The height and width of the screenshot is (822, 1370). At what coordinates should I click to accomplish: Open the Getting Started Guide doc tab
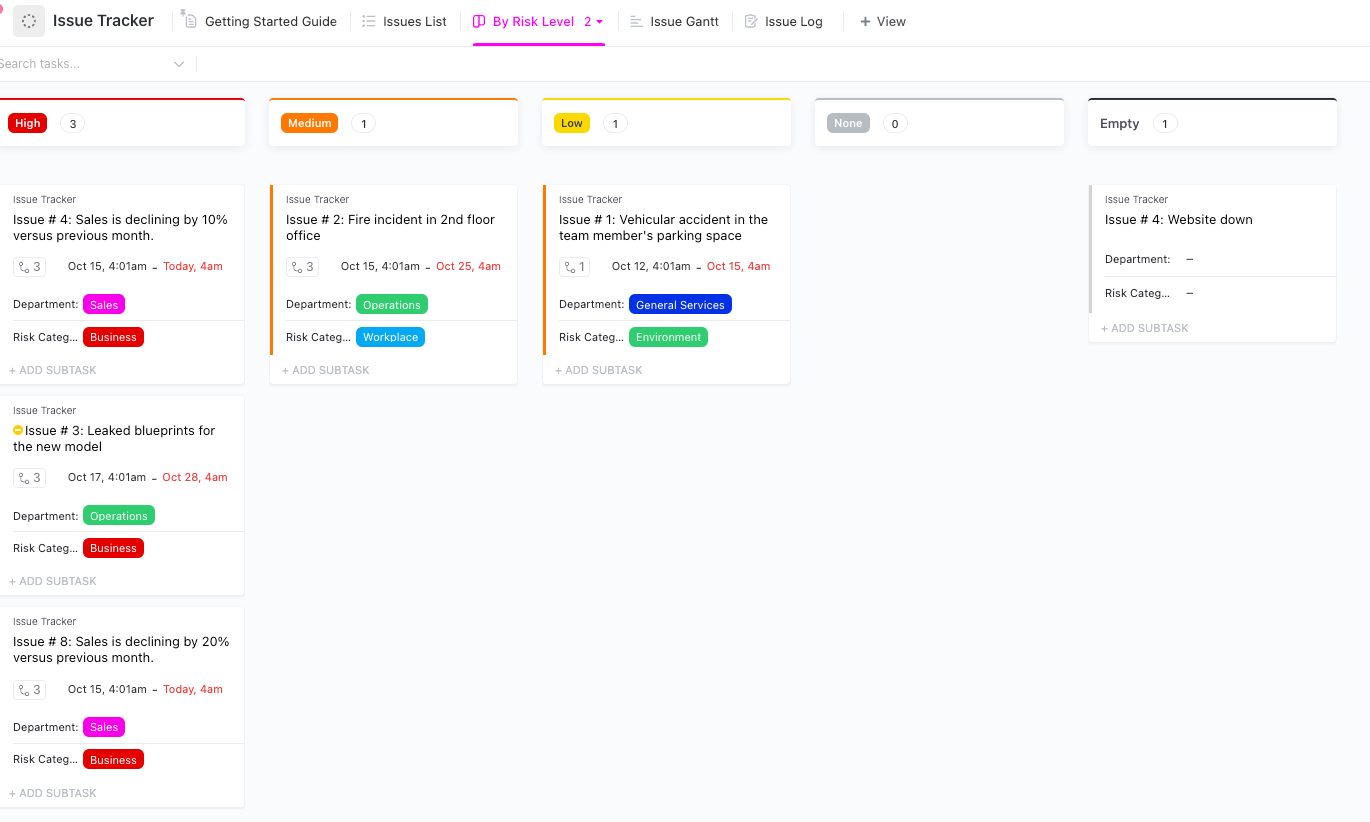pyautogui.click(x=259, y=21)
